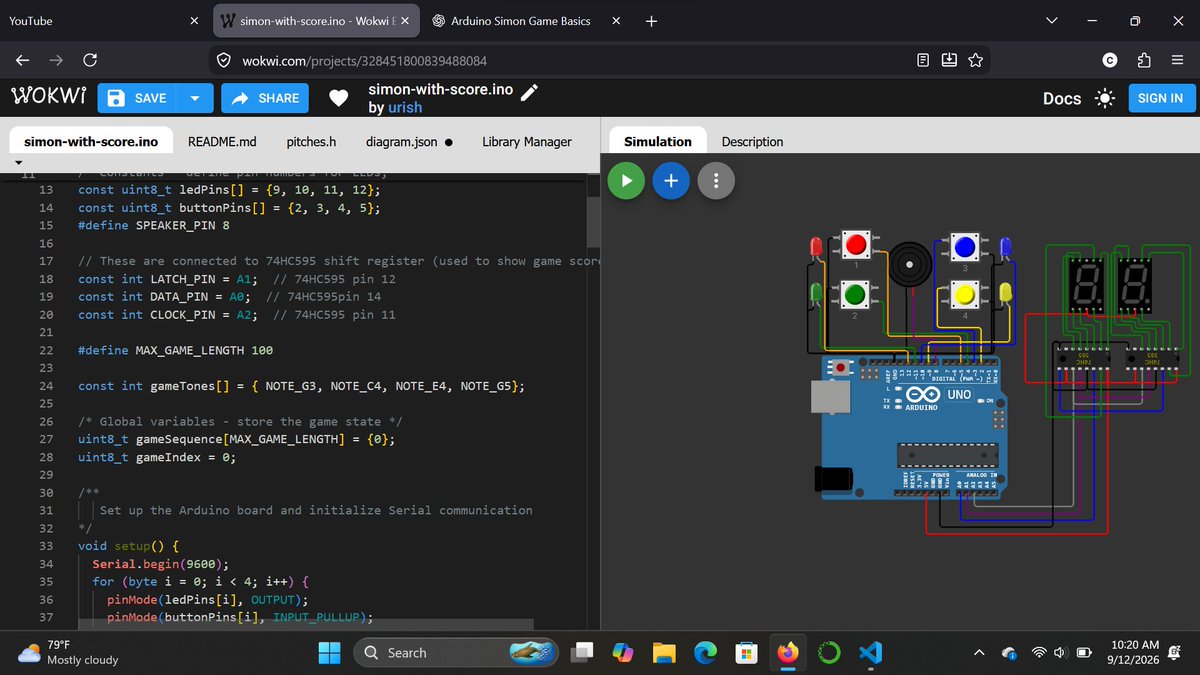The image size is (1200, 675).
Task: Open the diagram.json file tab
Action: 409,142
